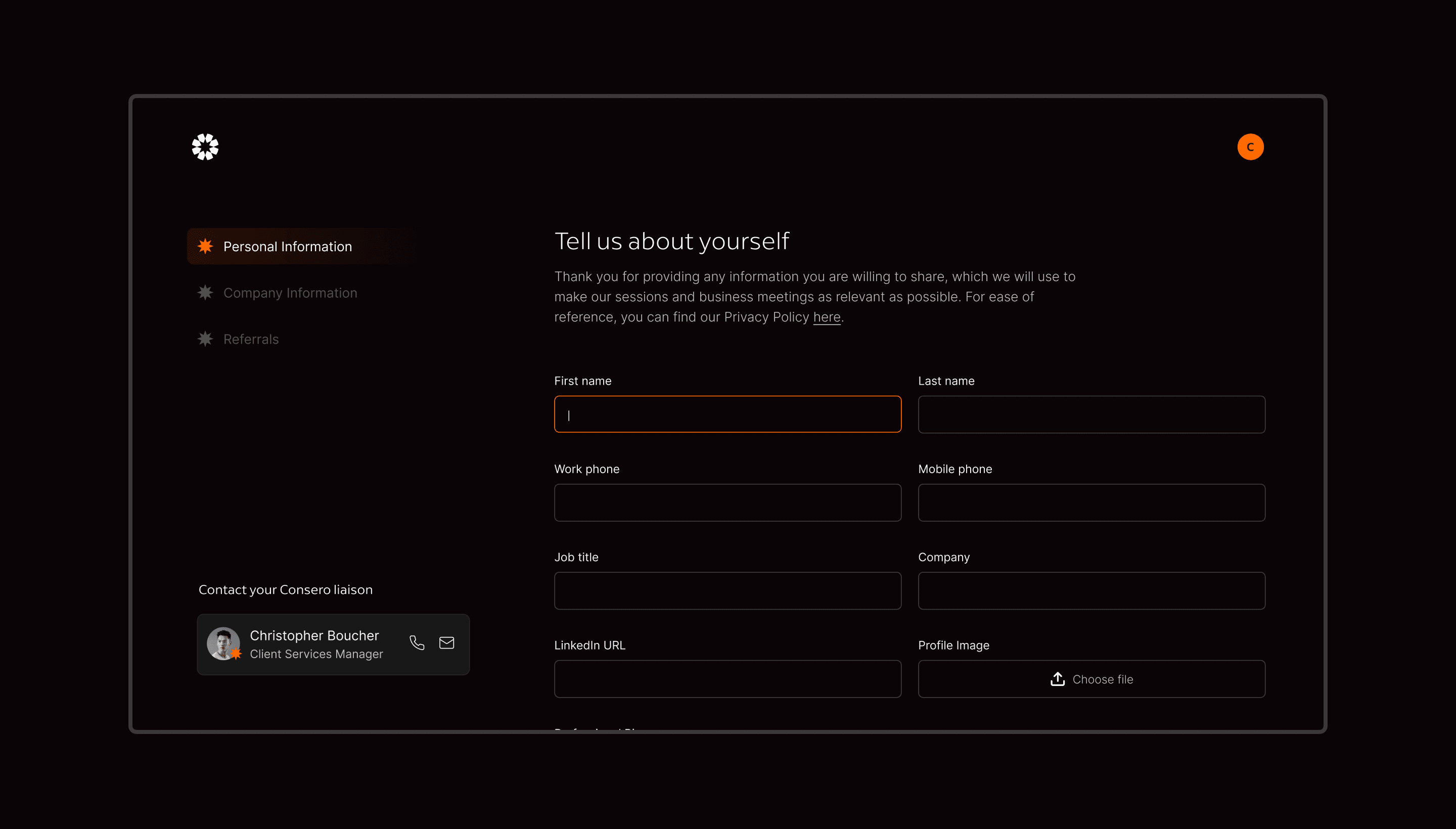The height and width of the screenshot is (829, 1456).
Task: Select the Mobile phone field
Action: 1091,502
